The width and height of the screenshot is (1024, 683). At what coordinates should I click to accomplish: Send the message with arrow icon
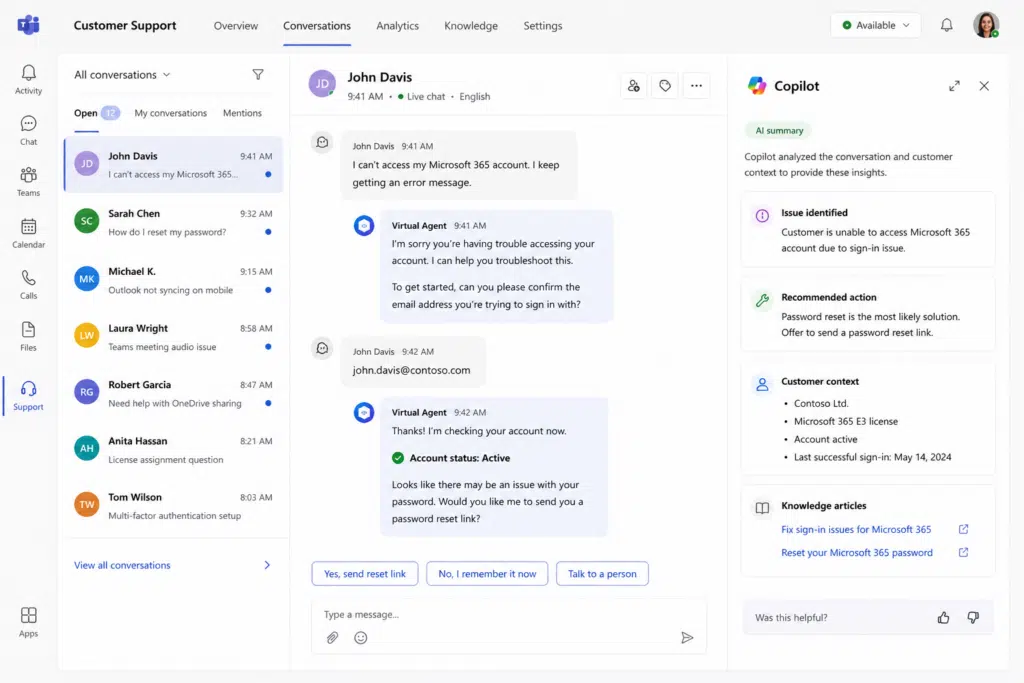687,637
